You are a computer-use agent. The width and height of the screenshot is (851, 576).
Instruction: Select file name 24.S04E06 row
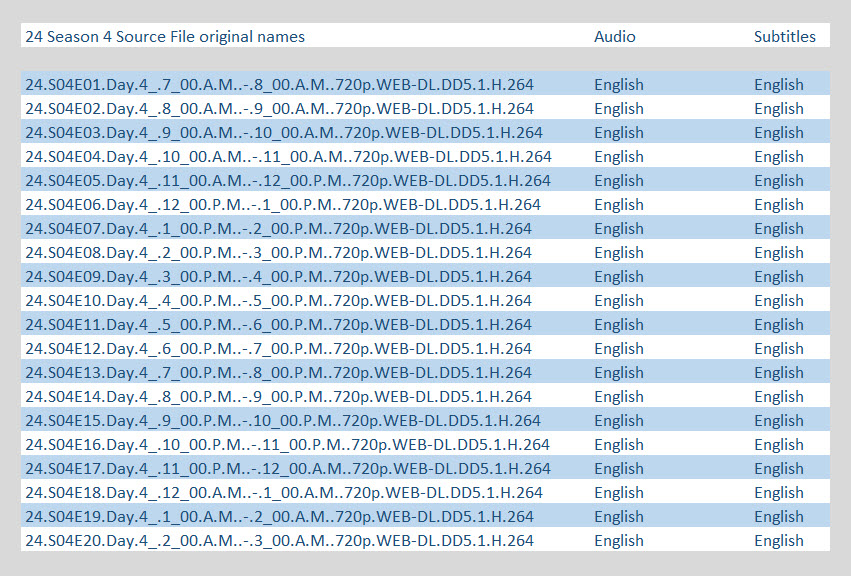[x=283, y=205]
